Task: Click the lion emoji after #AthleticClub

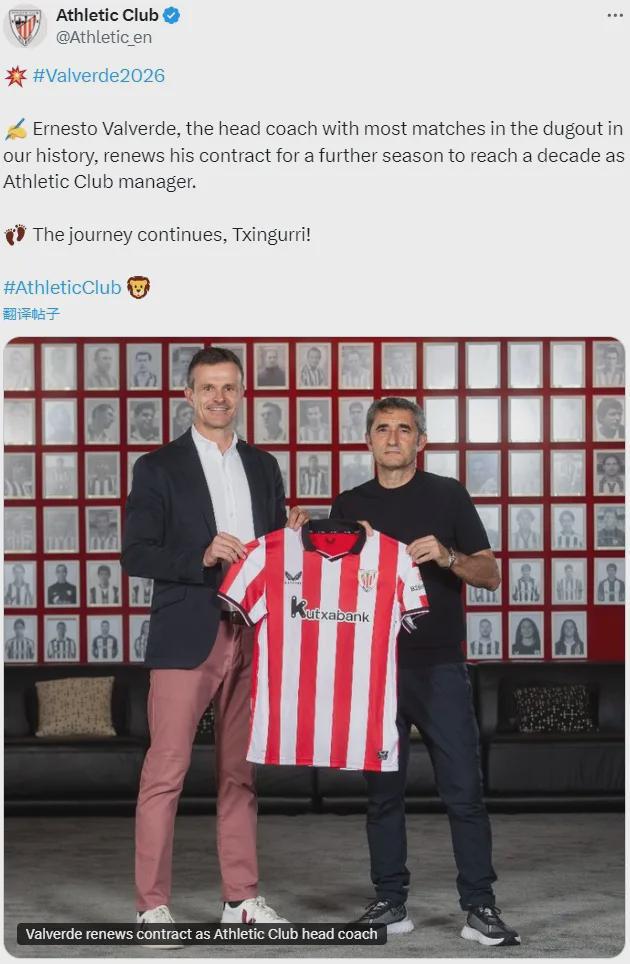Action: [x=138, y=287]
